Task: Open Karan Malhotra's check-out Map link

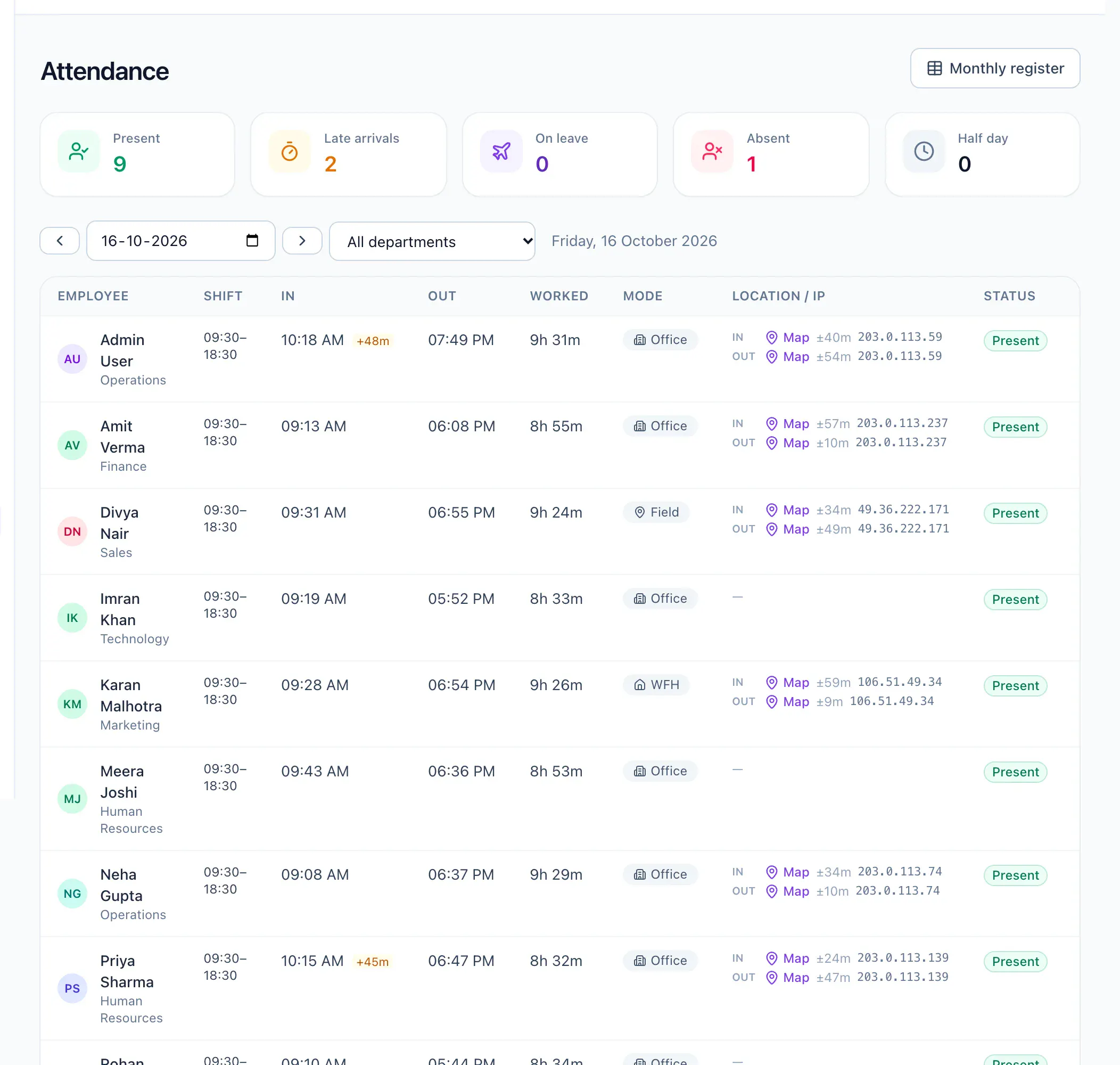Action: pos(787,702)
